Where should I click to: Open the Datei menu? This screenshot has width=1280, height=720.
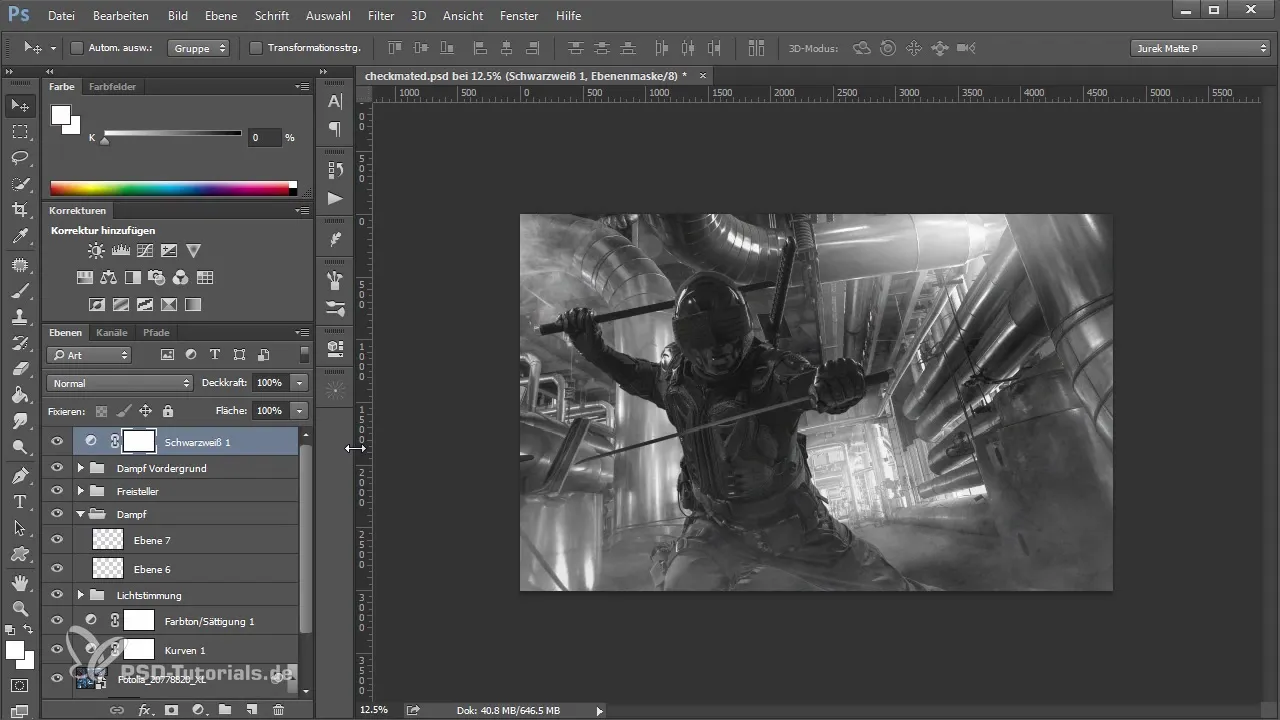(x=61, y=16)
